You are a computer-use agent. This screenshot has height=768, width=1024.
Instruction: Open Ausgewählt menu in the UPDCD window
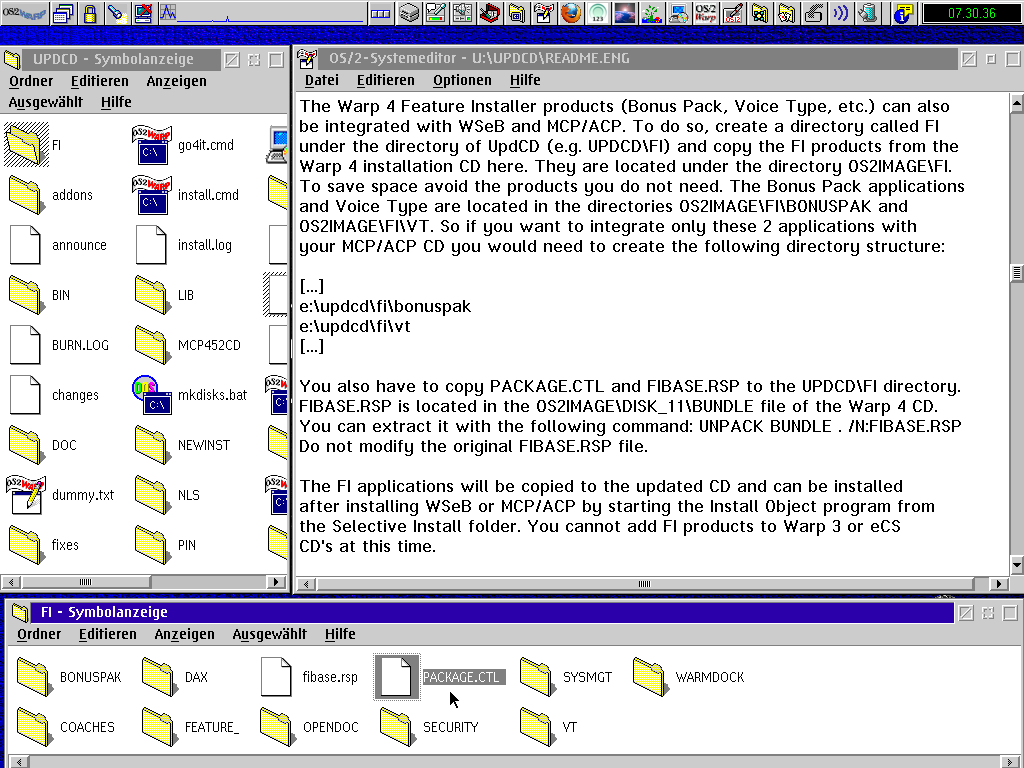click(46, 102)
